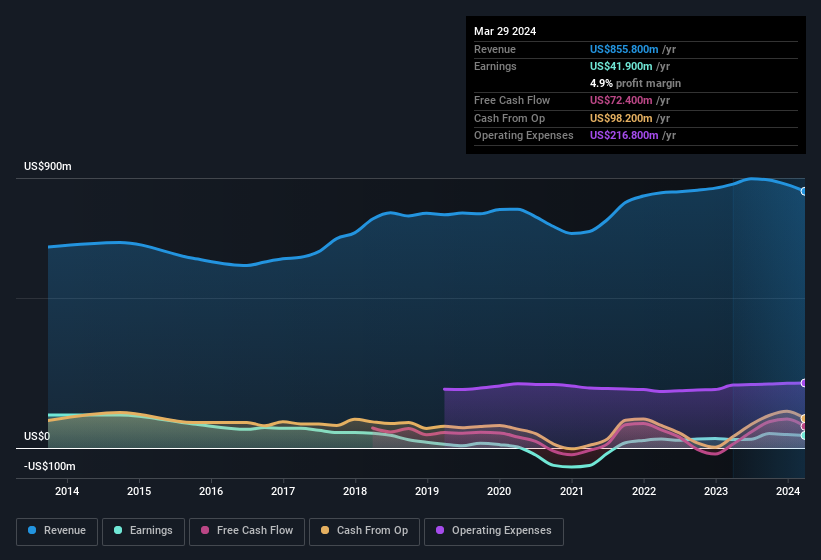This screenshot has width=821, height=560.
Task: Click the 2018 x-axis label
Action: point(355,491)
